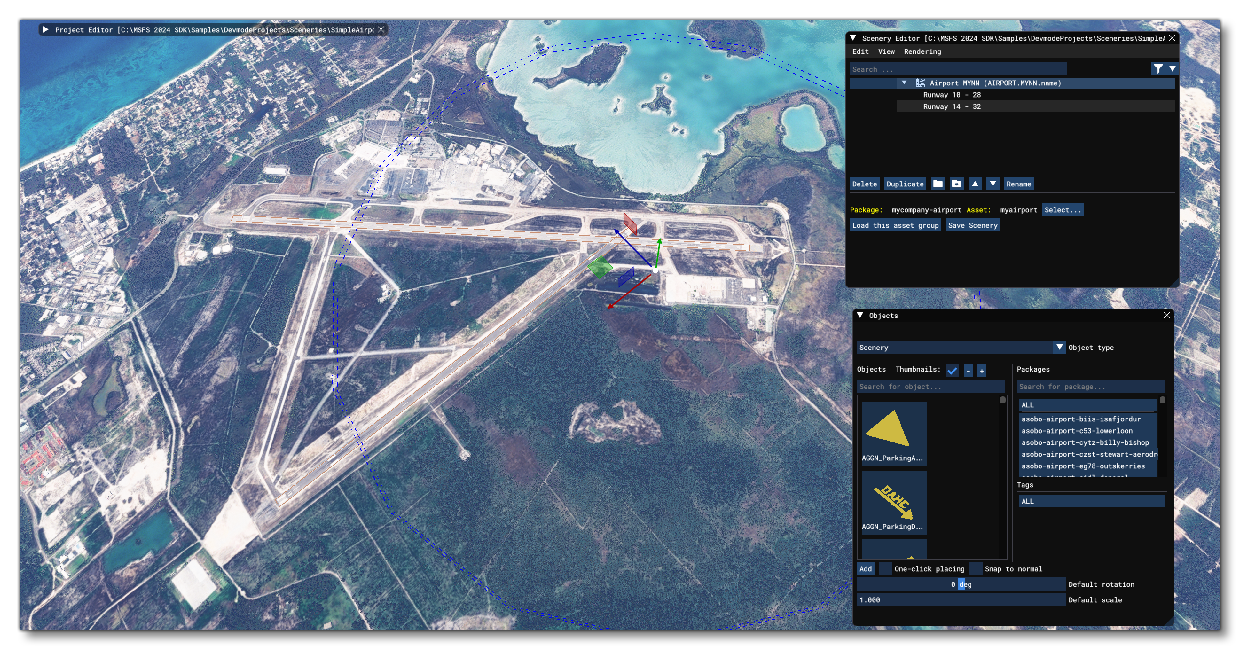Screen dimensions: 1240x650
Task: Open the Scenery object type dropdown
Action: (x=1059, y=347)
